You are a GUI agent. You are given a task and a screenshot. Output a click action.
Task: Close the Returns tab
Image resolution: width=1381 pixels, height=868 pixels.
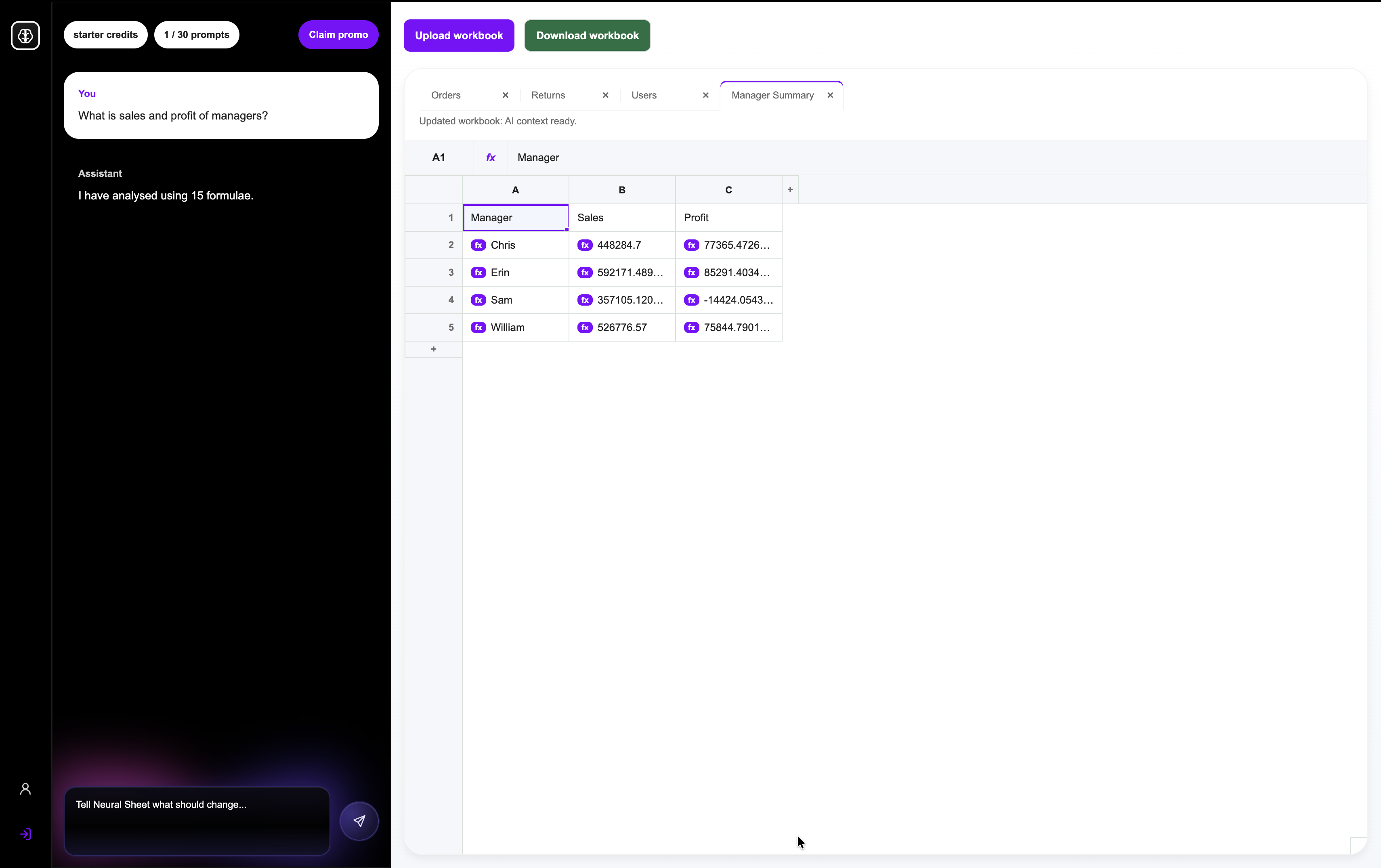pyautogui.click(x=606, y=95)
